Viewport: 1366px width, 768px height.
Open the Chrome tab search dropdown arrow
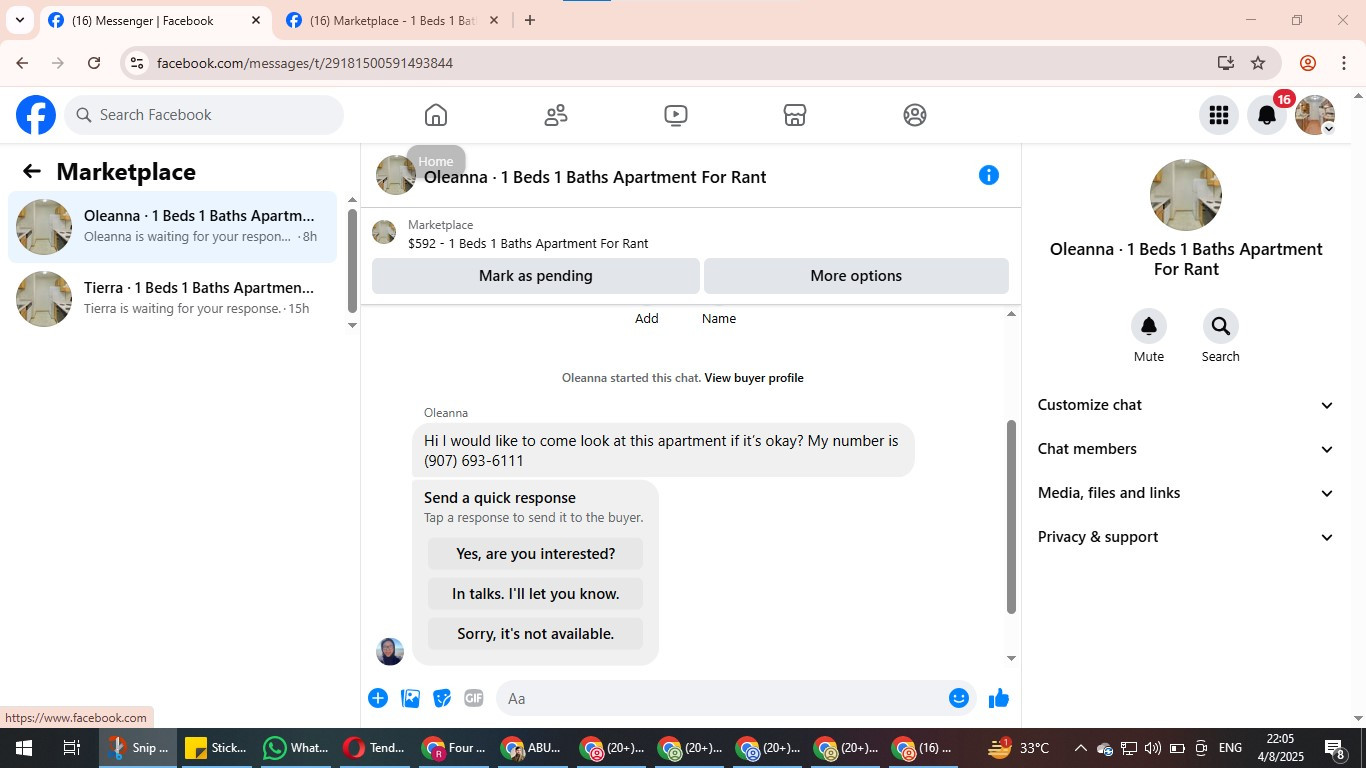19,20
